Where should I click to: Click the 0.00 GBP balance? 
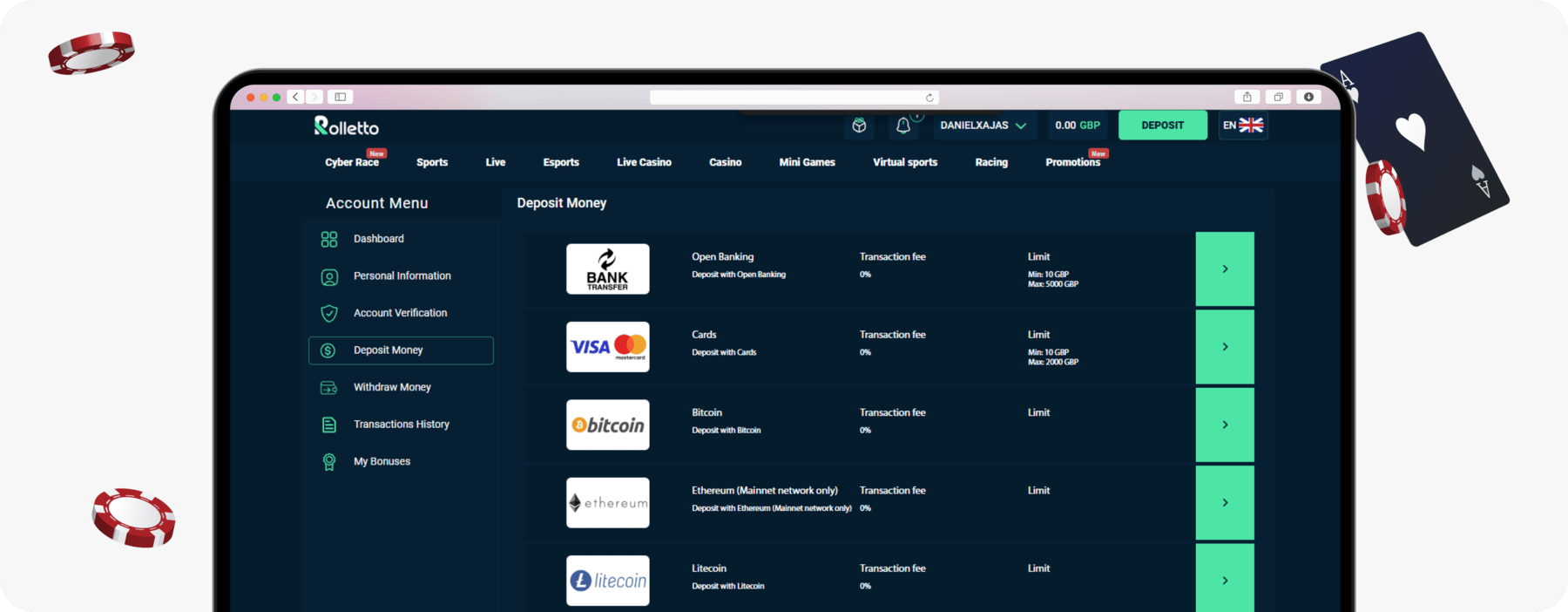[1078, 126]
